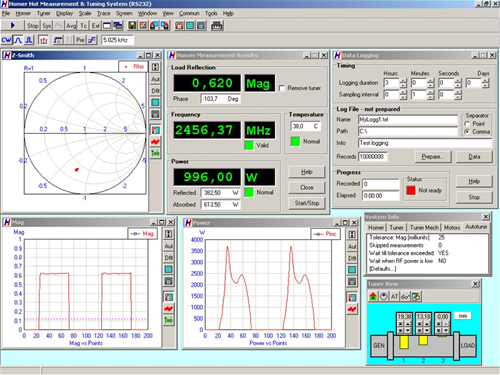The width and height of the screenshot is (500, 375).
Task: Click Help button in Data Logging window
Action: click(x=474, y=181)
